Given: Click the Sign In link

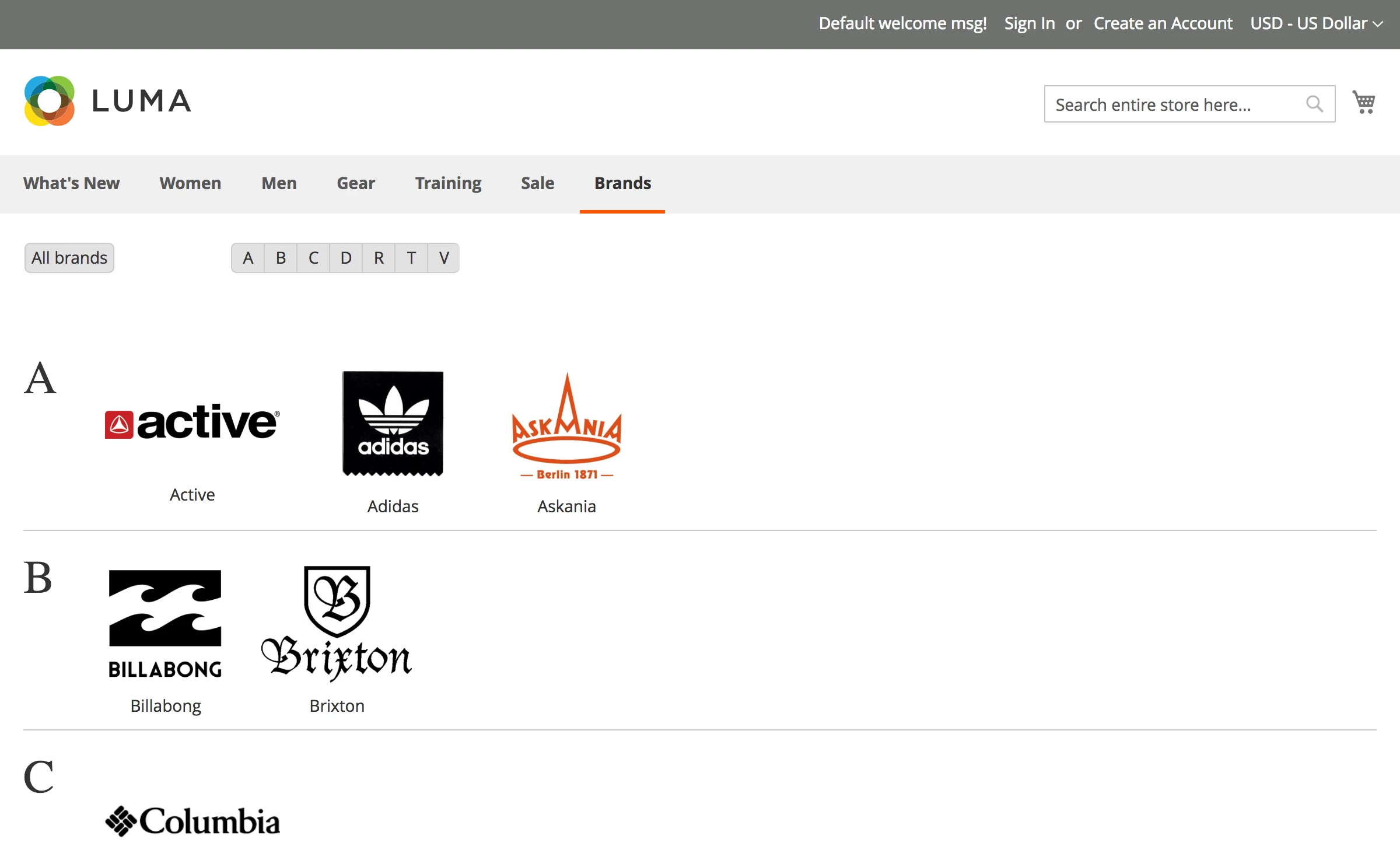Looking at the screenshot, I should click(1029, 23).
